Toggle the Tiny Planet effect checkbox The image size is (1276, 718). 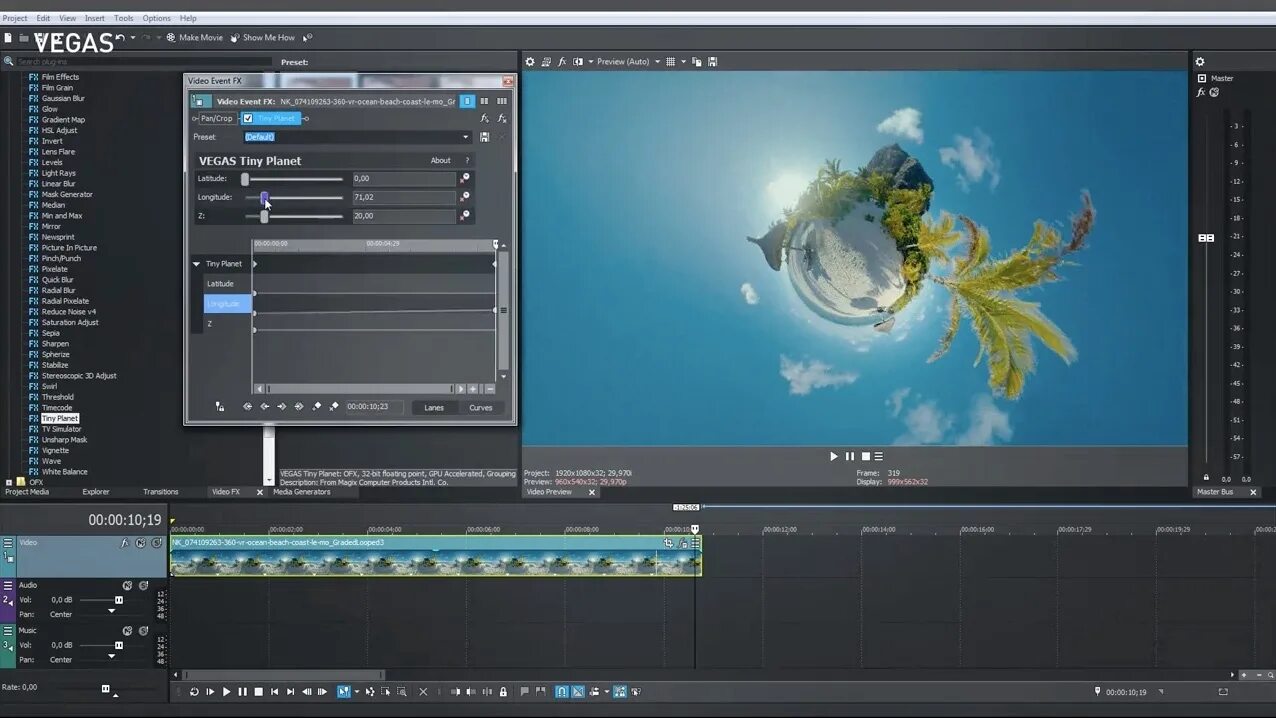point(248,118)
